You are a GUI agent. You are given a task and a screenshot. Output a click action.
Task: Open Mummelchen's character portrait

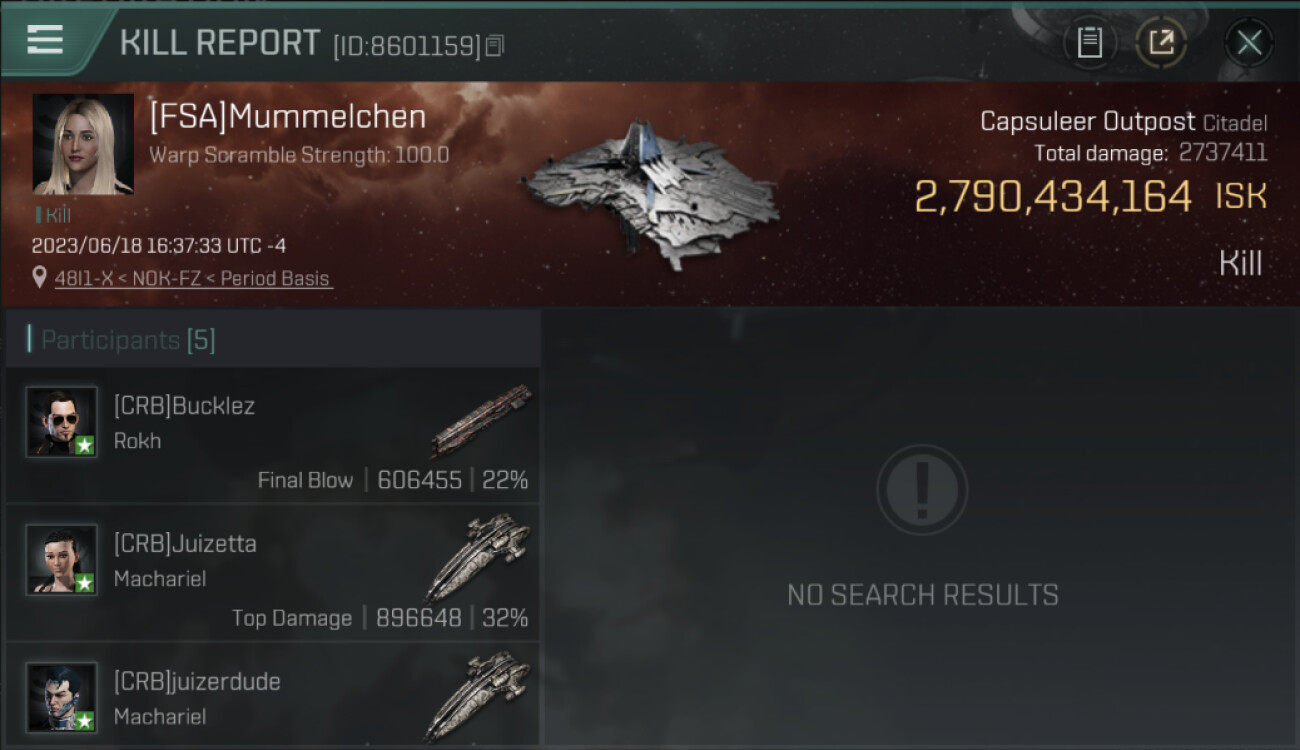(x=83, y=144)
